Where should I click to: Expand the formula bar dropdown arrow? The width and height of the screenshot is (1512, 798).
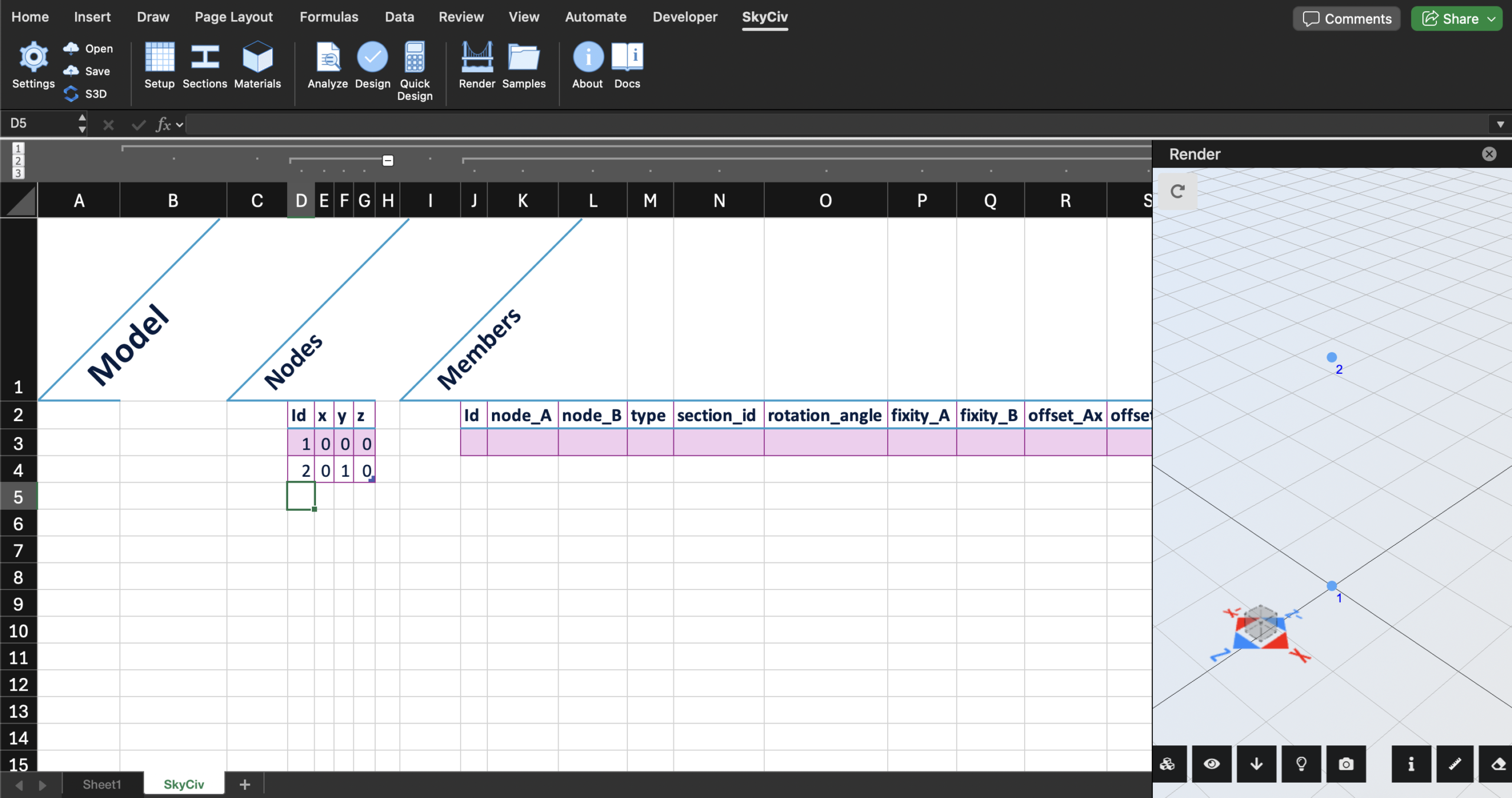[x=1500, y=124]
